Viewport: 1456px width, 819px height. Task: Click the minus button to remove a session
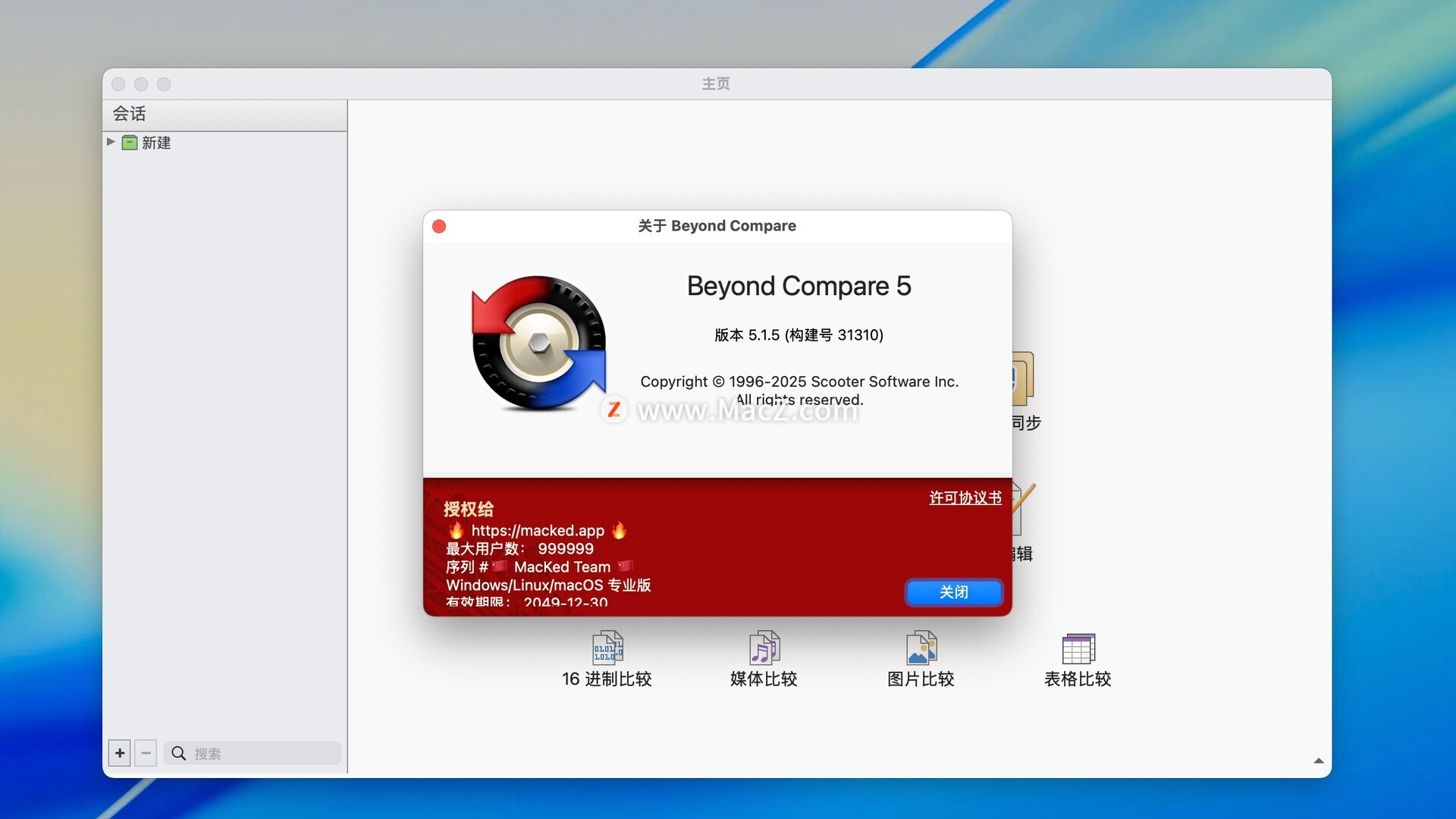click(x=146, y=753)
